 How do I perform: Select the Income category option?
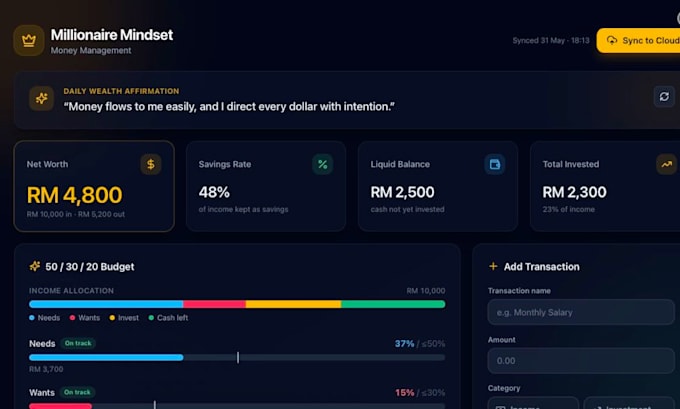pos(533,403)
